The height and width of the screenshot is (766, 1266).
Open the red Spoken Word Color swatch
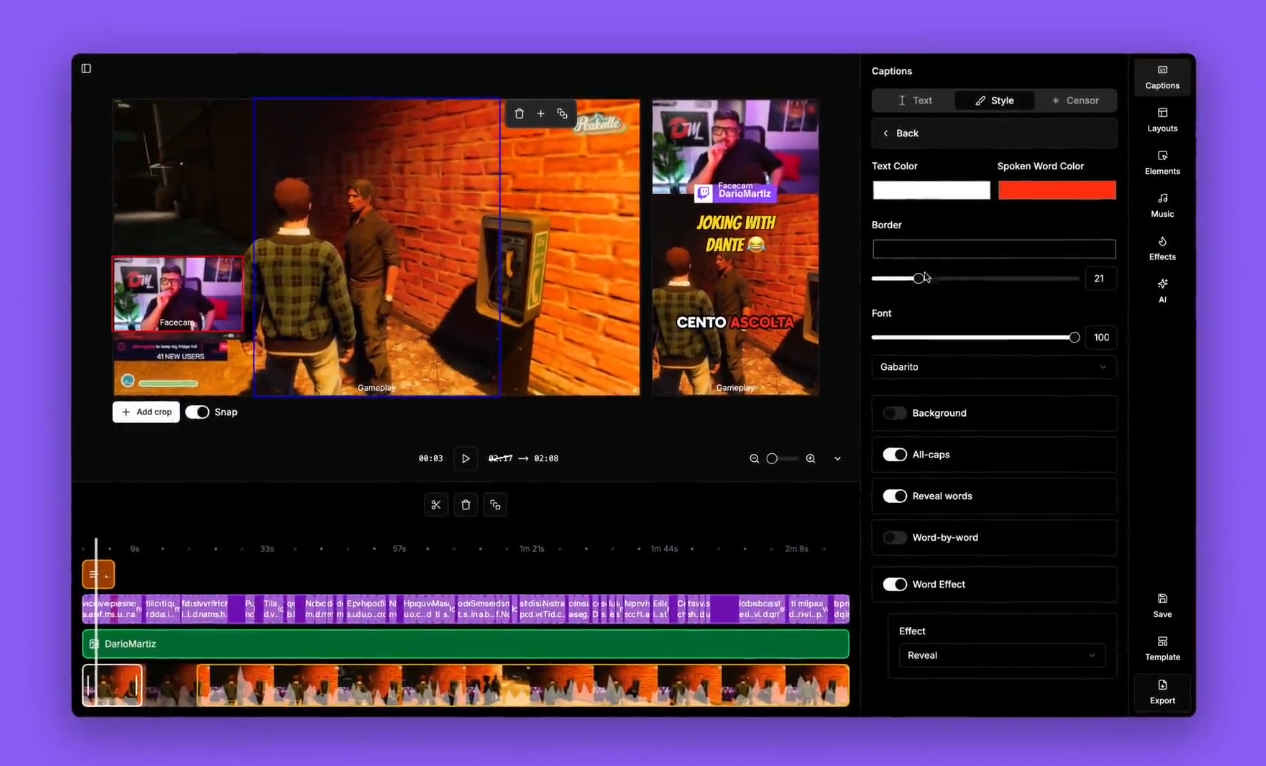[1056, 190]
